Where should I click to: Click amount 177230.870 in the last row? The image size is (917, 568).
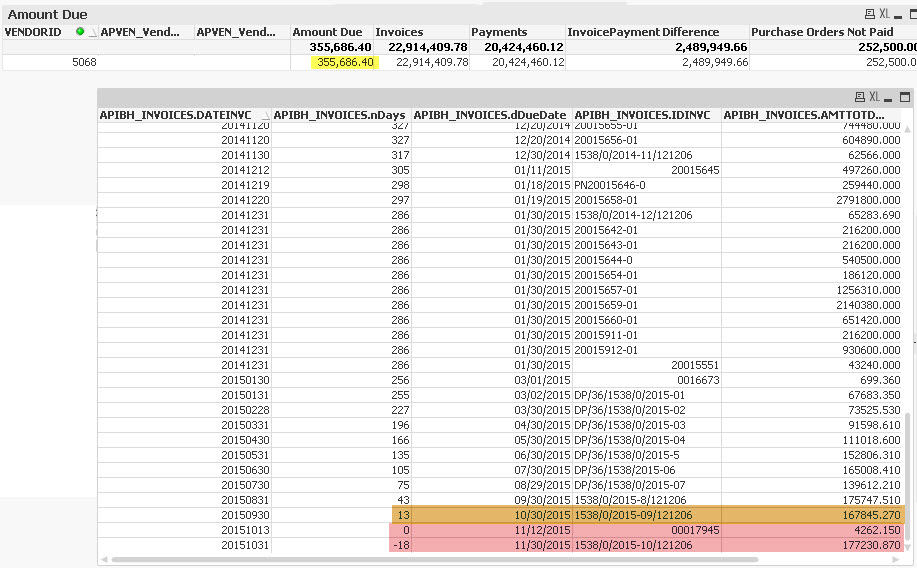(871, 545)
